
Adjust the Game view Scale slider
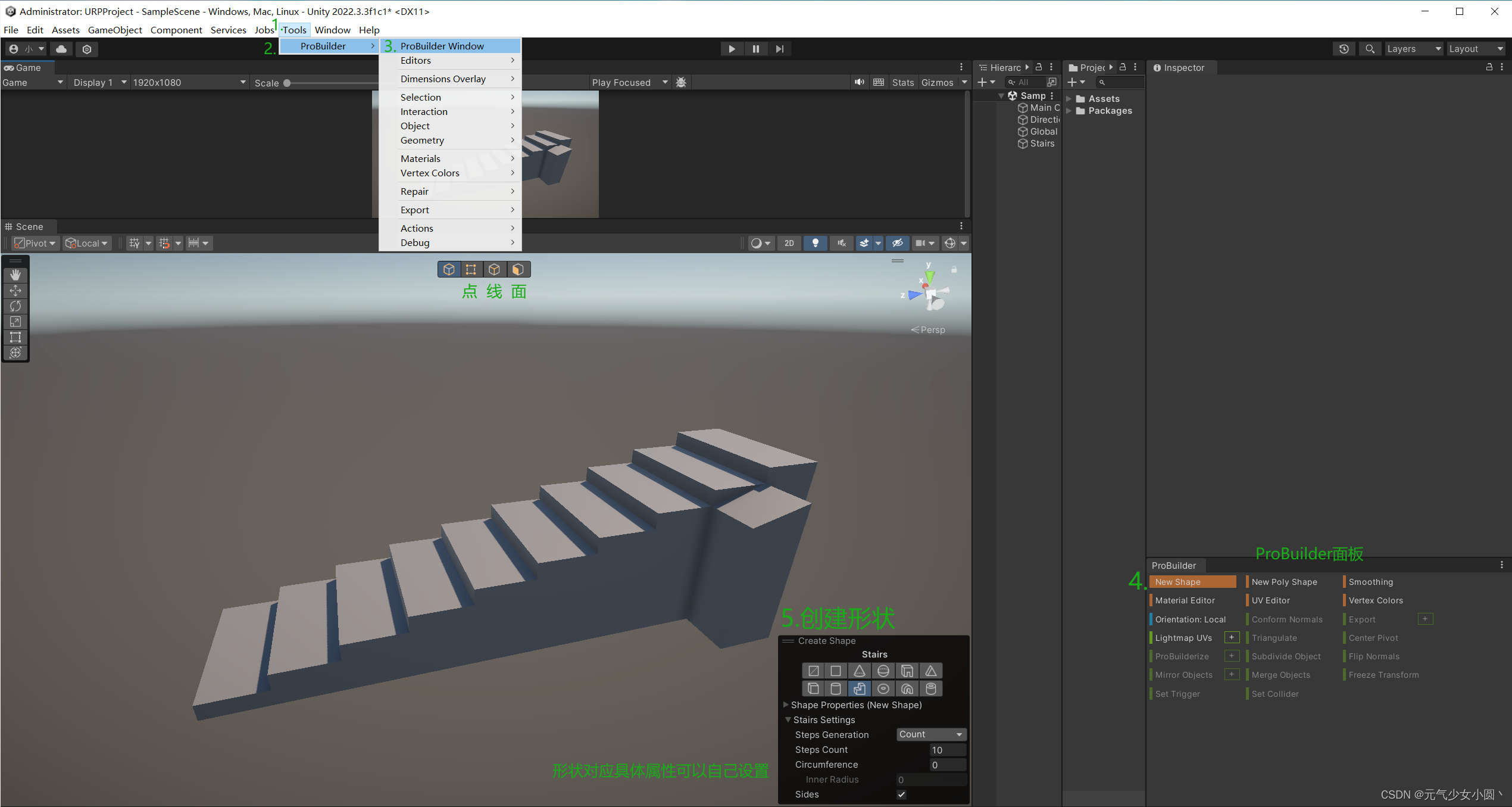coord(287,83)
